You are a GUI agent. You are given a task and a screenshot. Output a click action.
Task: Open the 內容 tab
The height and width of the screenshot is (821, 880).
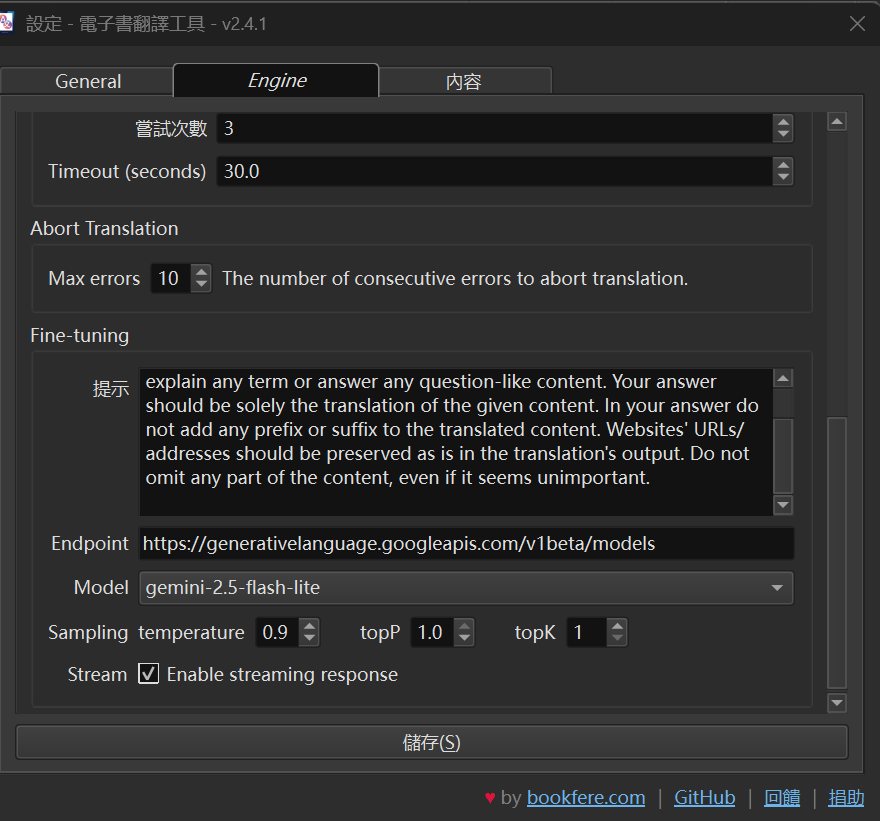pyautogui.click(x=465, y=81)
